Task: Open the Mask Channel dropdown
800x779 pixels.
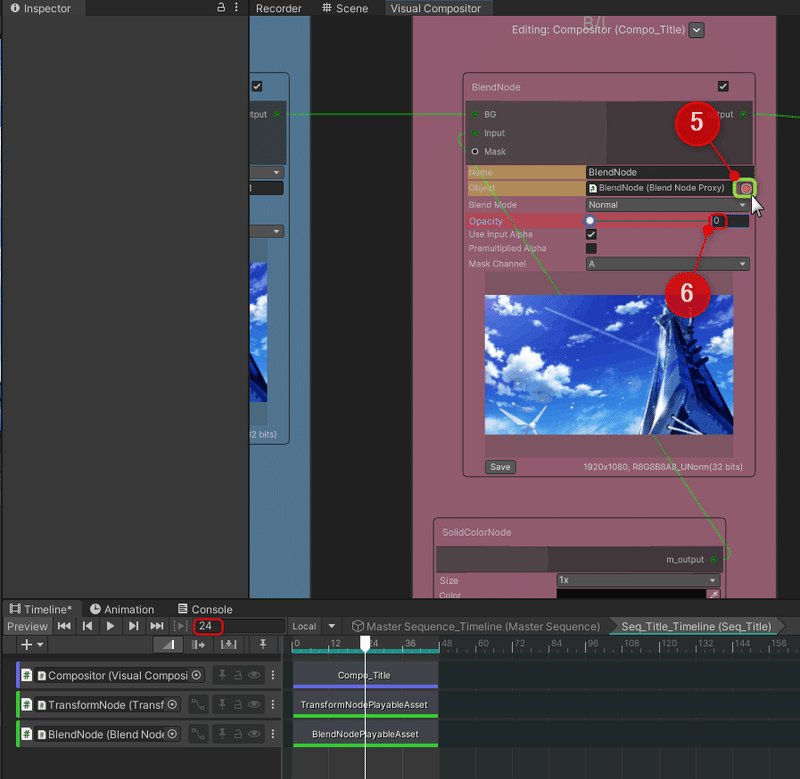Action: point(667,264)
